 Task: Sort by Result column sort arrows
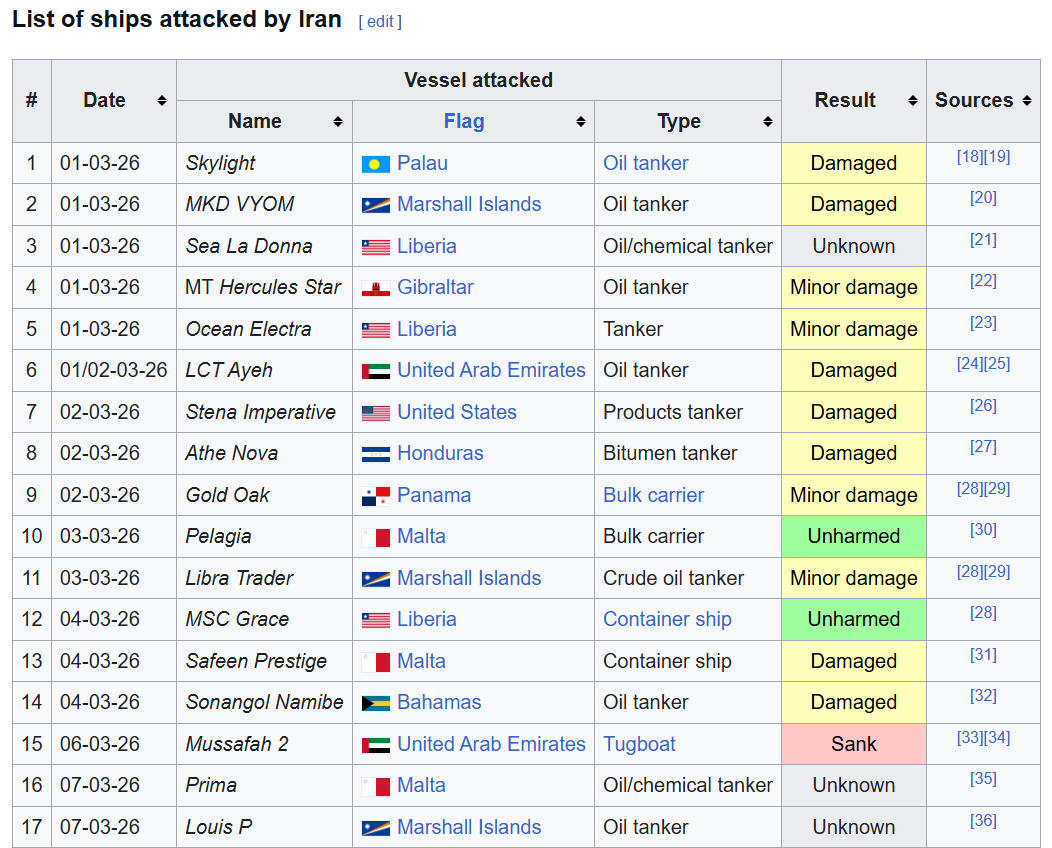912,101
